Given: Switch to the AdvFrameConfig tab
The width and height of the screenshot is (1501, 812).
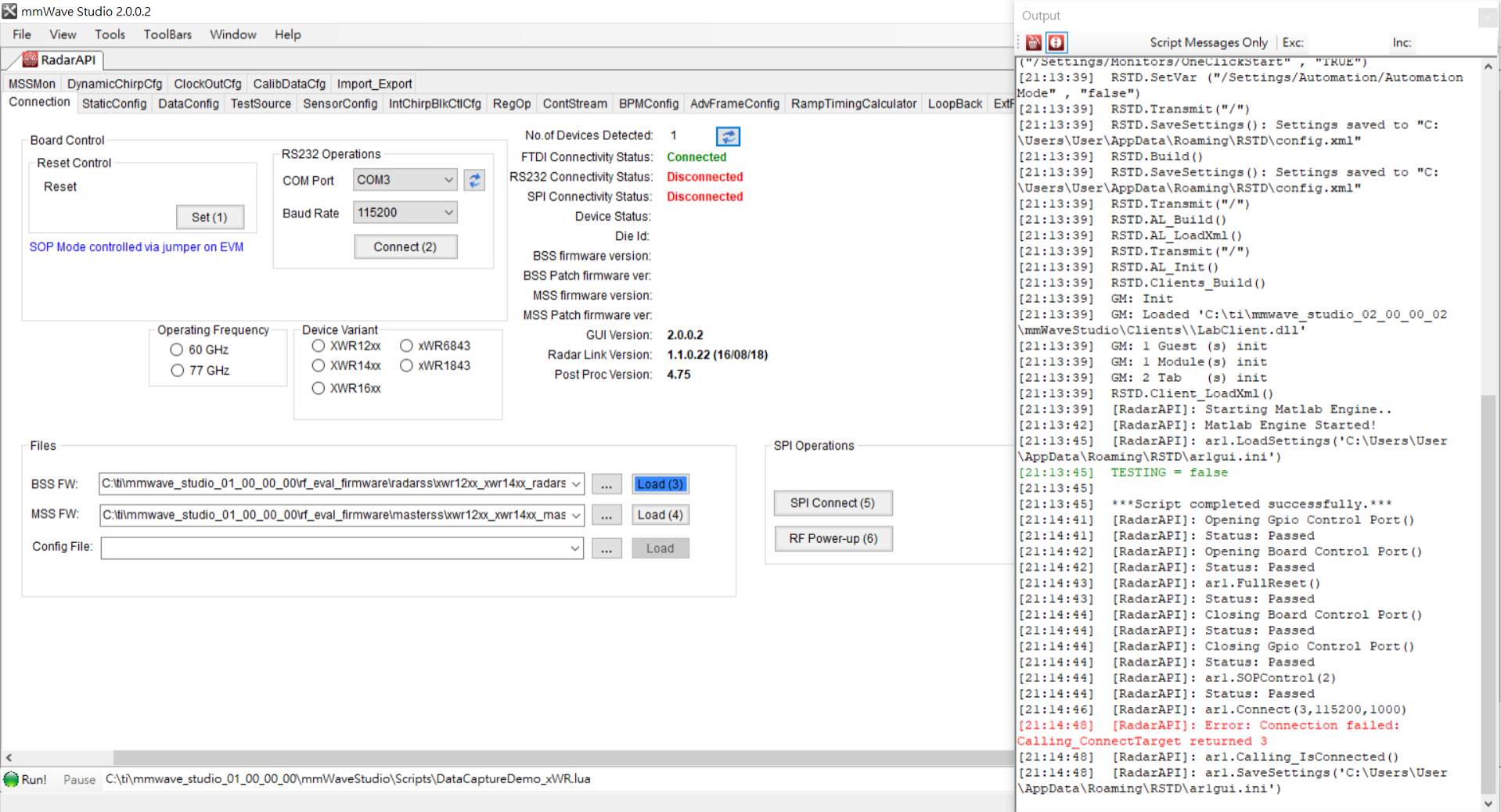Looking at the screenshot, I should pyautogui.click(x=735, y=104).
